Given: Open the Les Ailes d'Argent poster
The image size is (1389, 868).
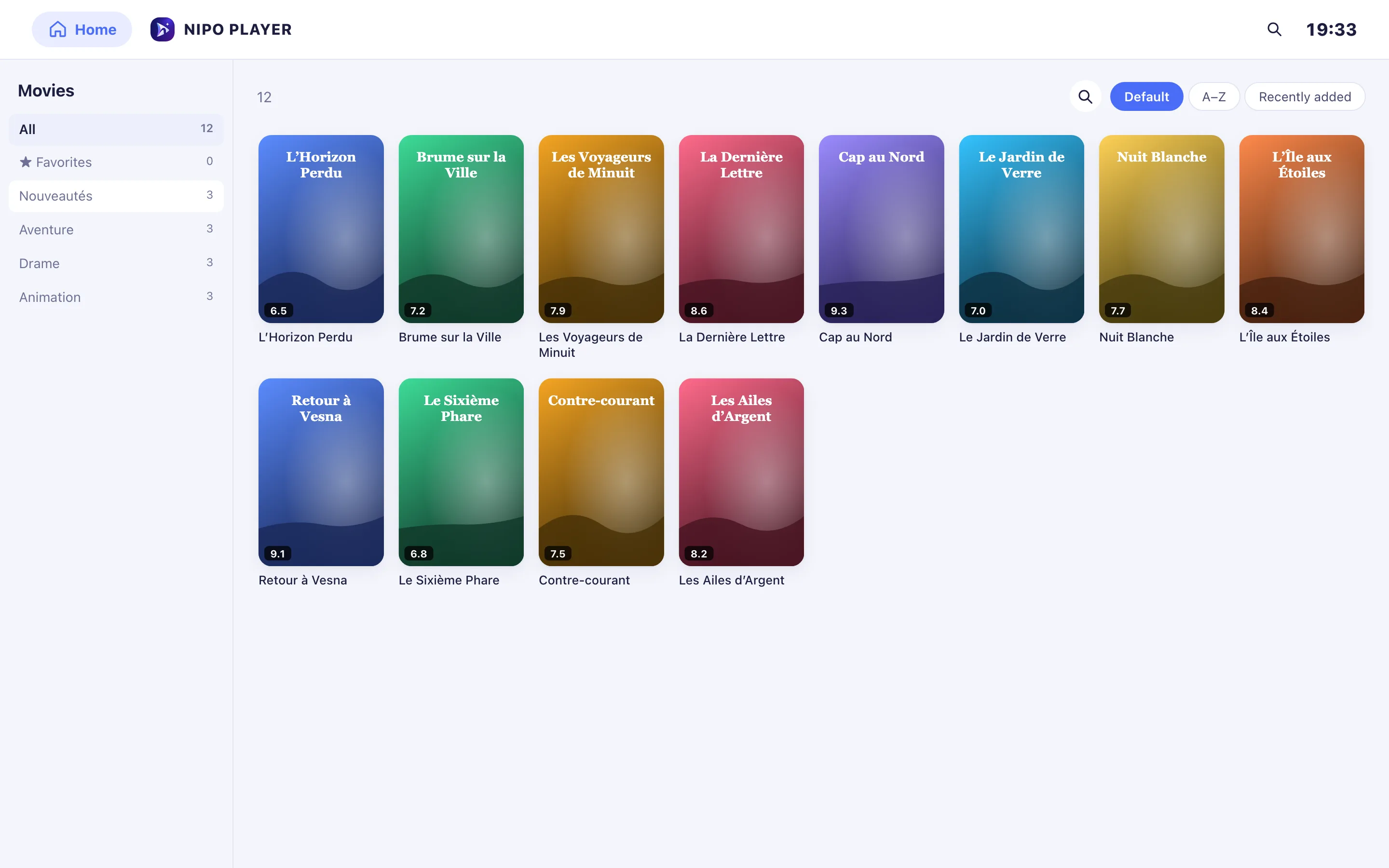Looking at the screenshot, I should click(x=741, y=472).
